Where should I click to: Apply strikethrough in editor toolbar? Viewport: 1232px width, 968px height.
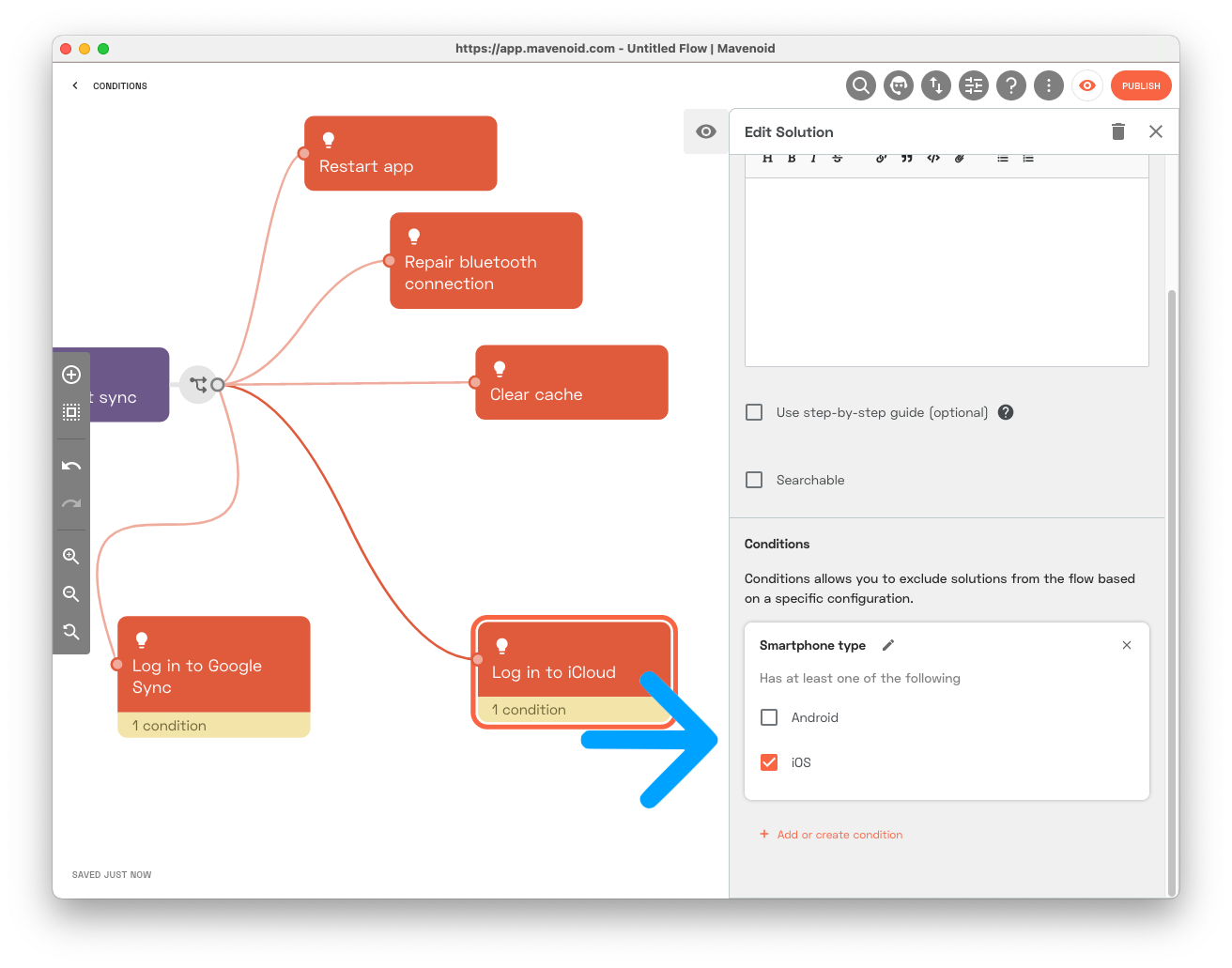(837, 159)
